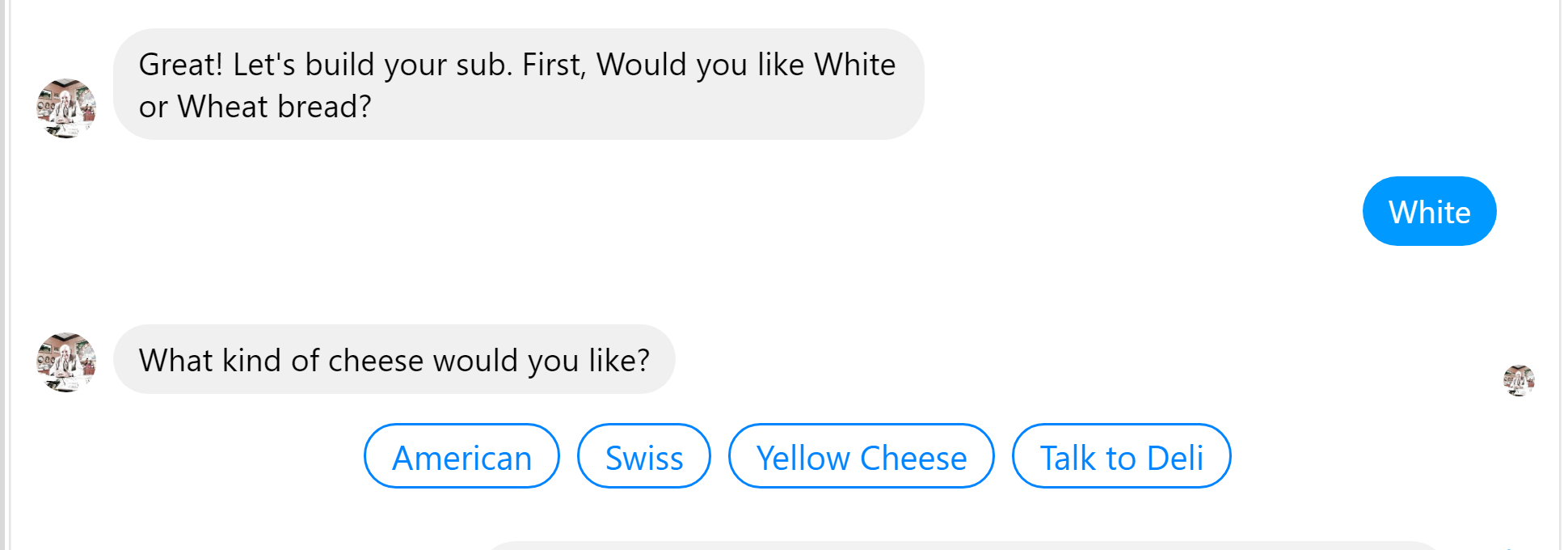Click the bot avatar beside the cheese question

(x=66, y=362)
